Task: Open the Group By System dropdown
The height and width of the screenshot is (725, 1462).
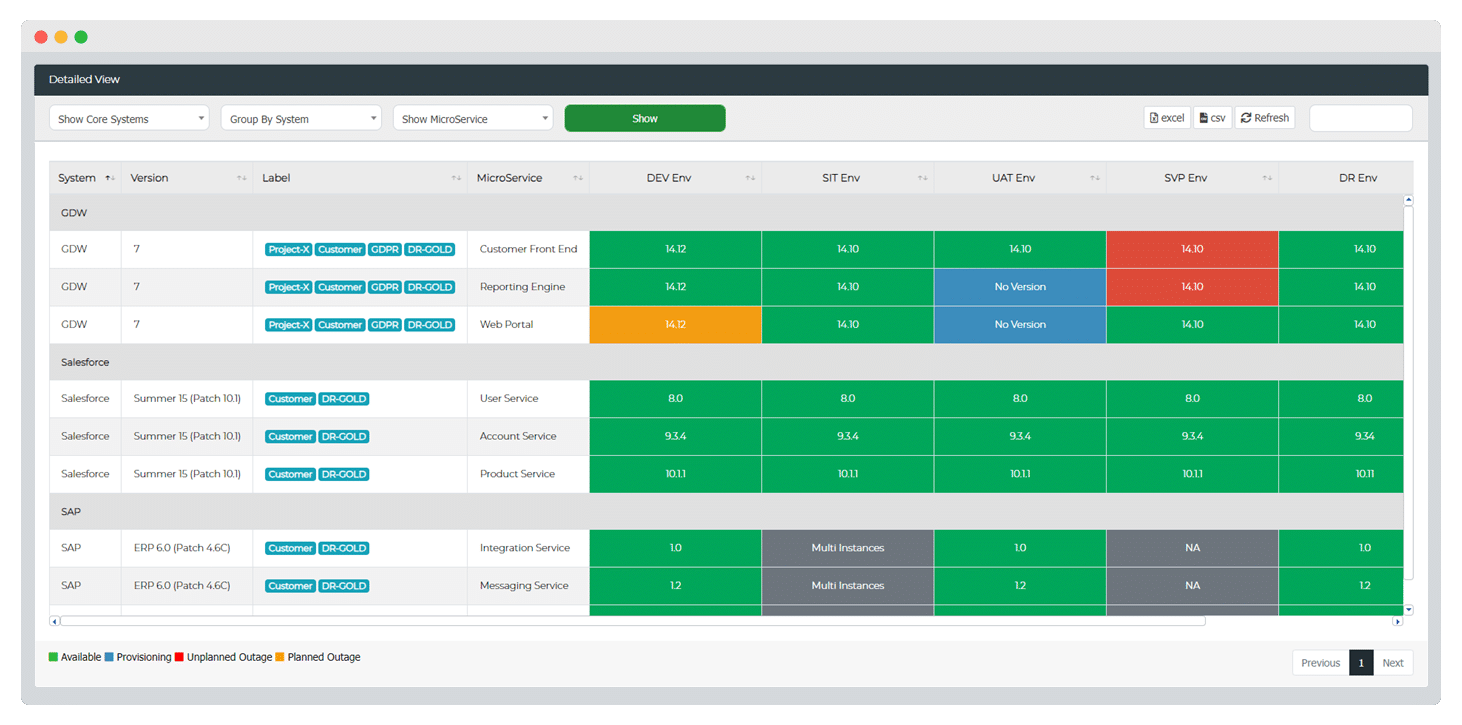Action: [301, 118]
